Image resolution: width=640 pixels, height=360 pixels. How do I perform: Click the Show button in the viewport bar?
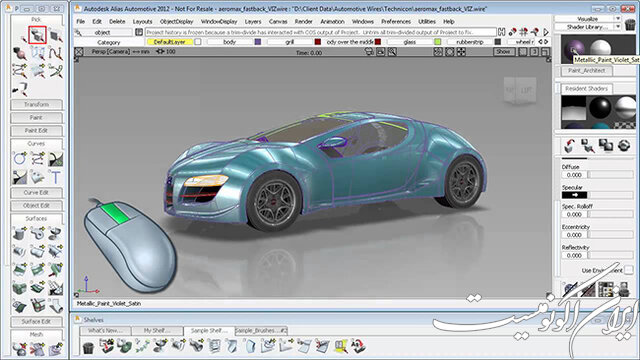coord(503,52)
